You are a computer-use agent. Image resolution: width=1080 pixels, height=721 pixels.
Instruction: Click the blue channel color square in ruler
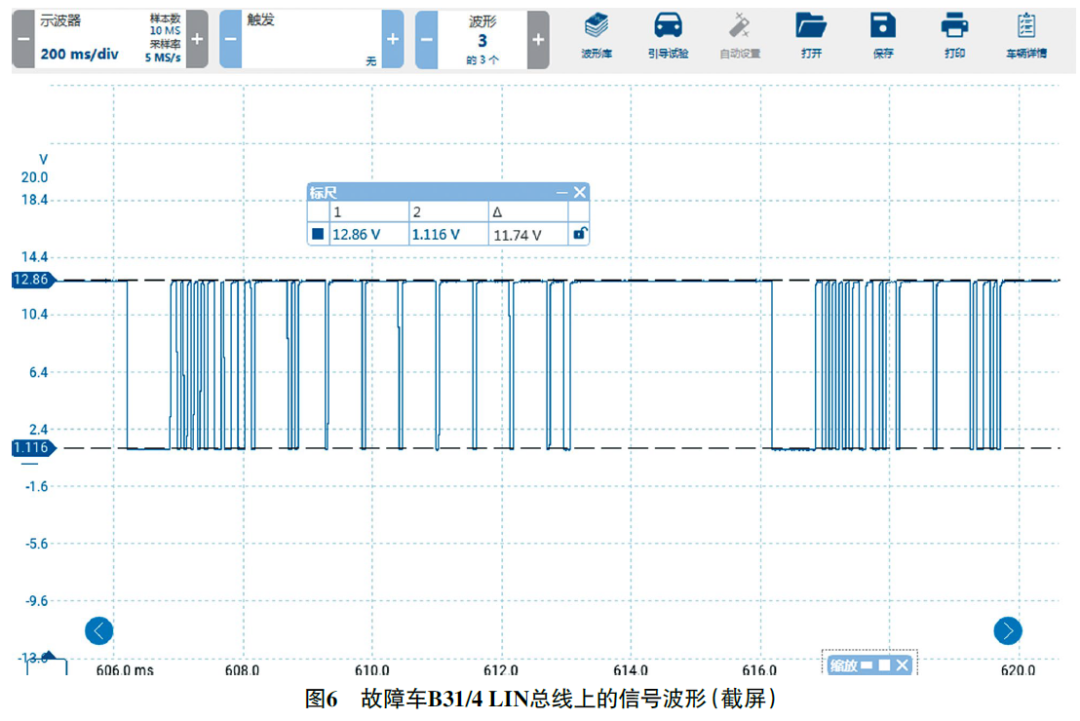[318, 234]
